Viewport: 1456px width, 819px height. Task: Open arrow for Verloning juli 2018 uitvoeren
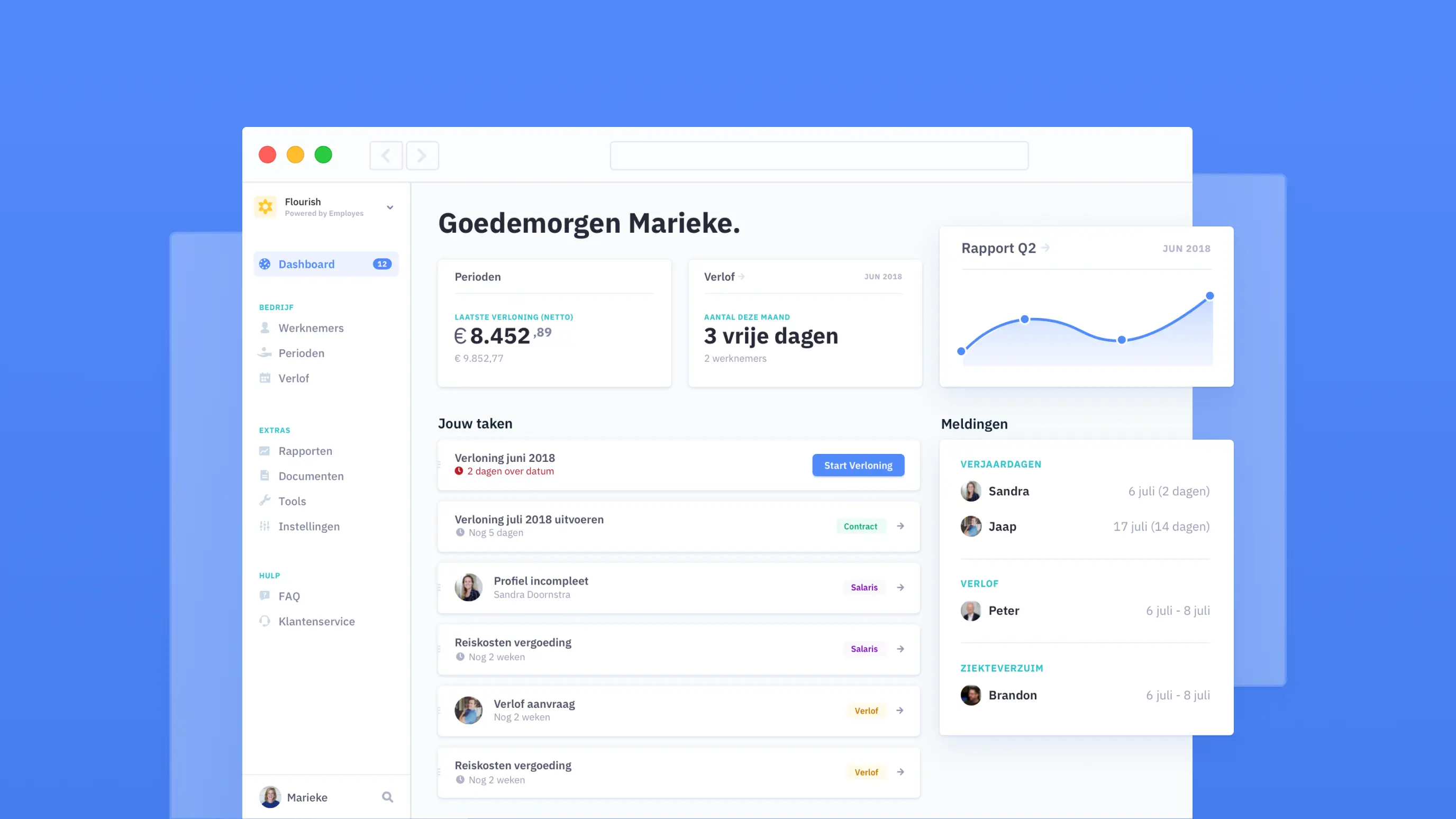900,526
